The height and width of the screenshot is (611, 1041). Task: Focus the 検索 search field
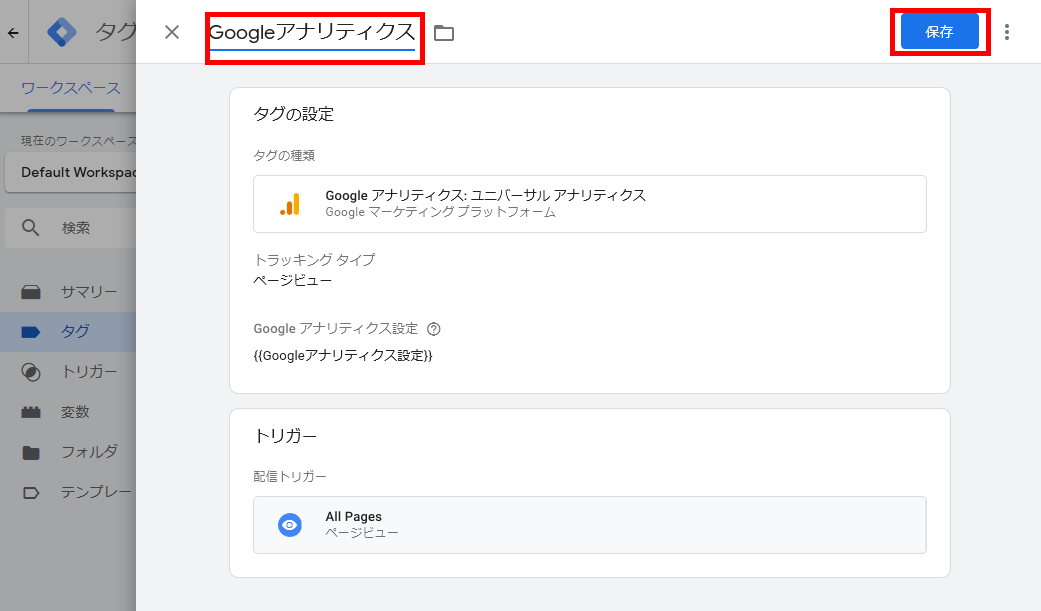(x=70, y=228)
